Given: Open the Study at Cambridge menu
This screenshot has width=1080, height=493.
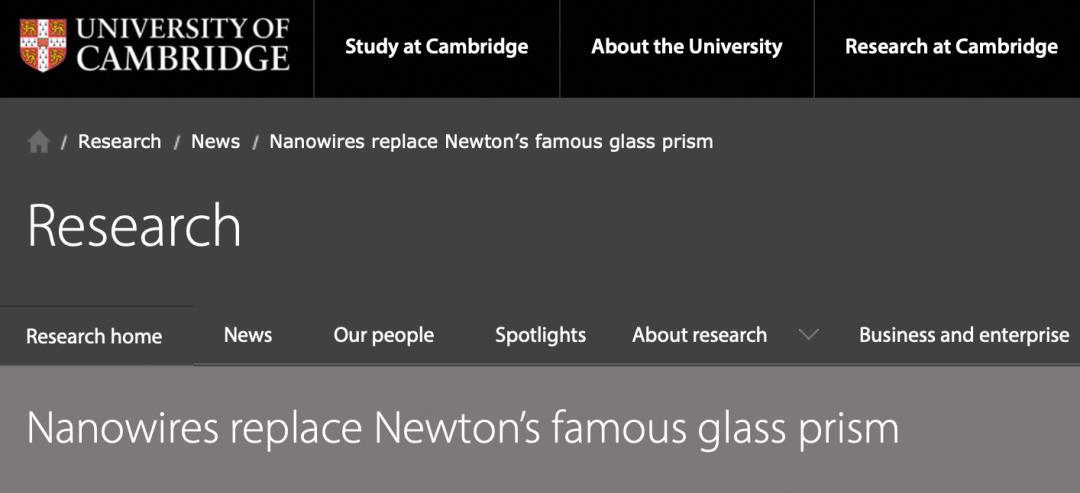Looking at the screenshot, I should (x=436, y=47).
